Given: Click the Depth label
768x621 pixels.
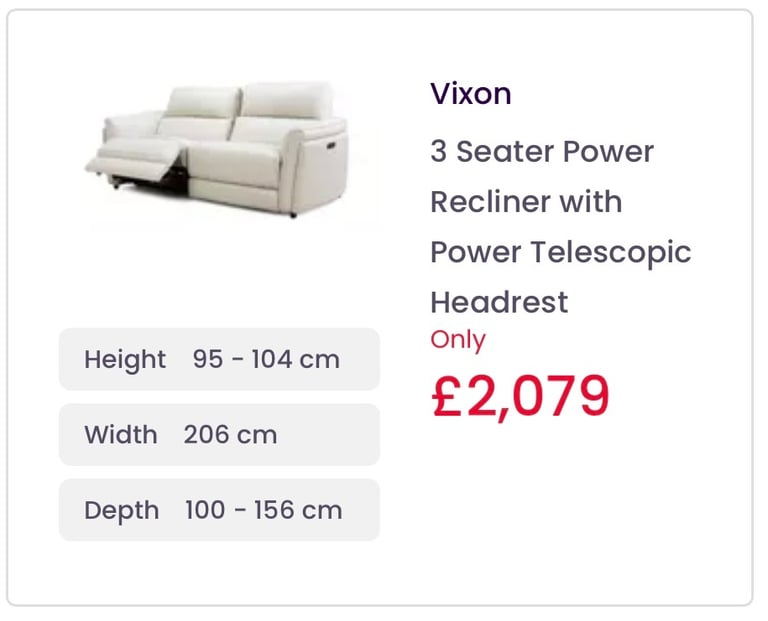Looking at the screenshot, I should coord(121,511).
